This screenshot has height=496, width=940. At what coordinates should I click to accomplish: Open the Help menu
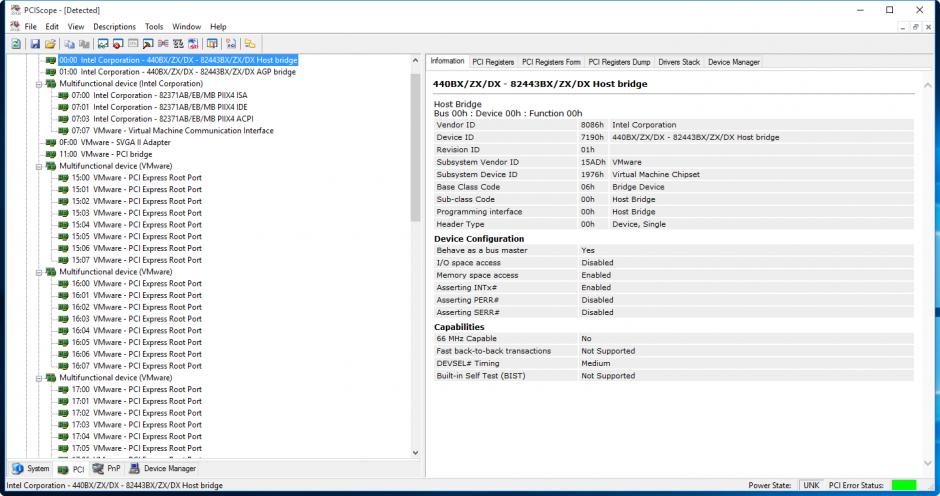[218, 26]
